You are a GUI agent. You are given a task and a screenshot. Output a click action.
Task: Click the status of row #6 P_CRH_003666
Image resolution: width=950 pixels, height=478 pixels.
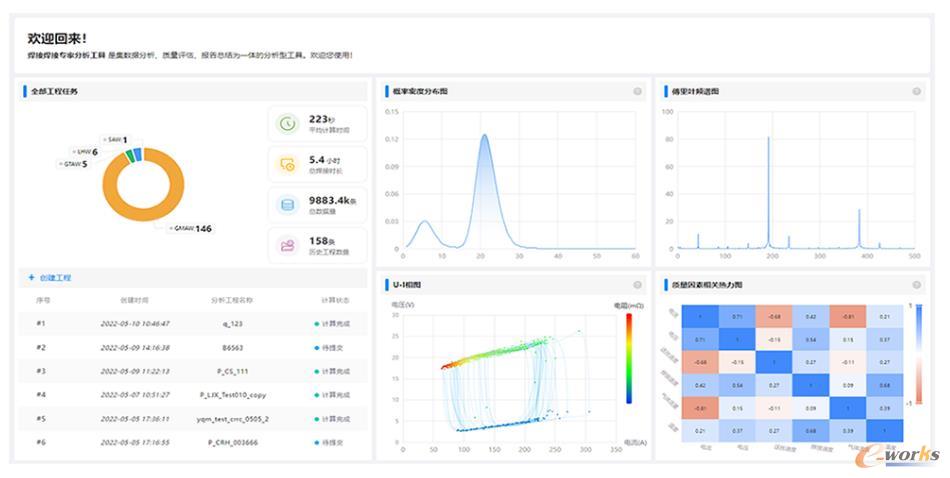(x=332, y=443)
